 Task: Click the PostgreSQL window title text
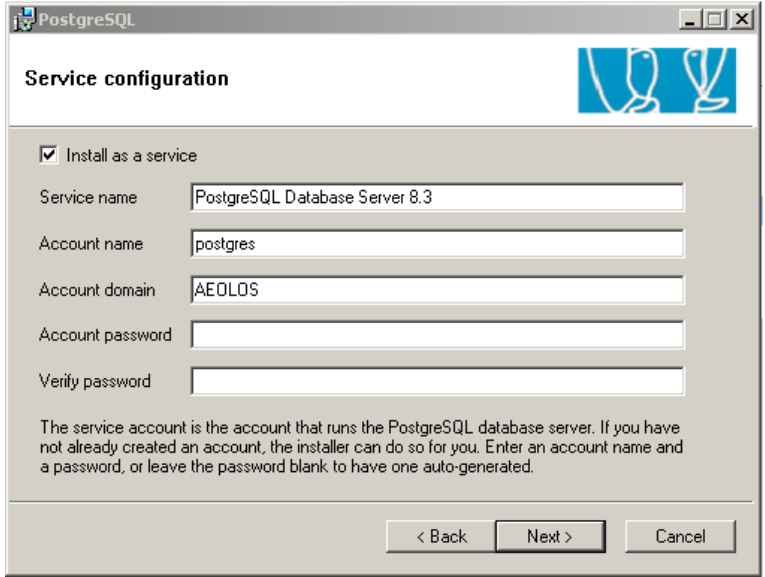[x=86, y=20]
